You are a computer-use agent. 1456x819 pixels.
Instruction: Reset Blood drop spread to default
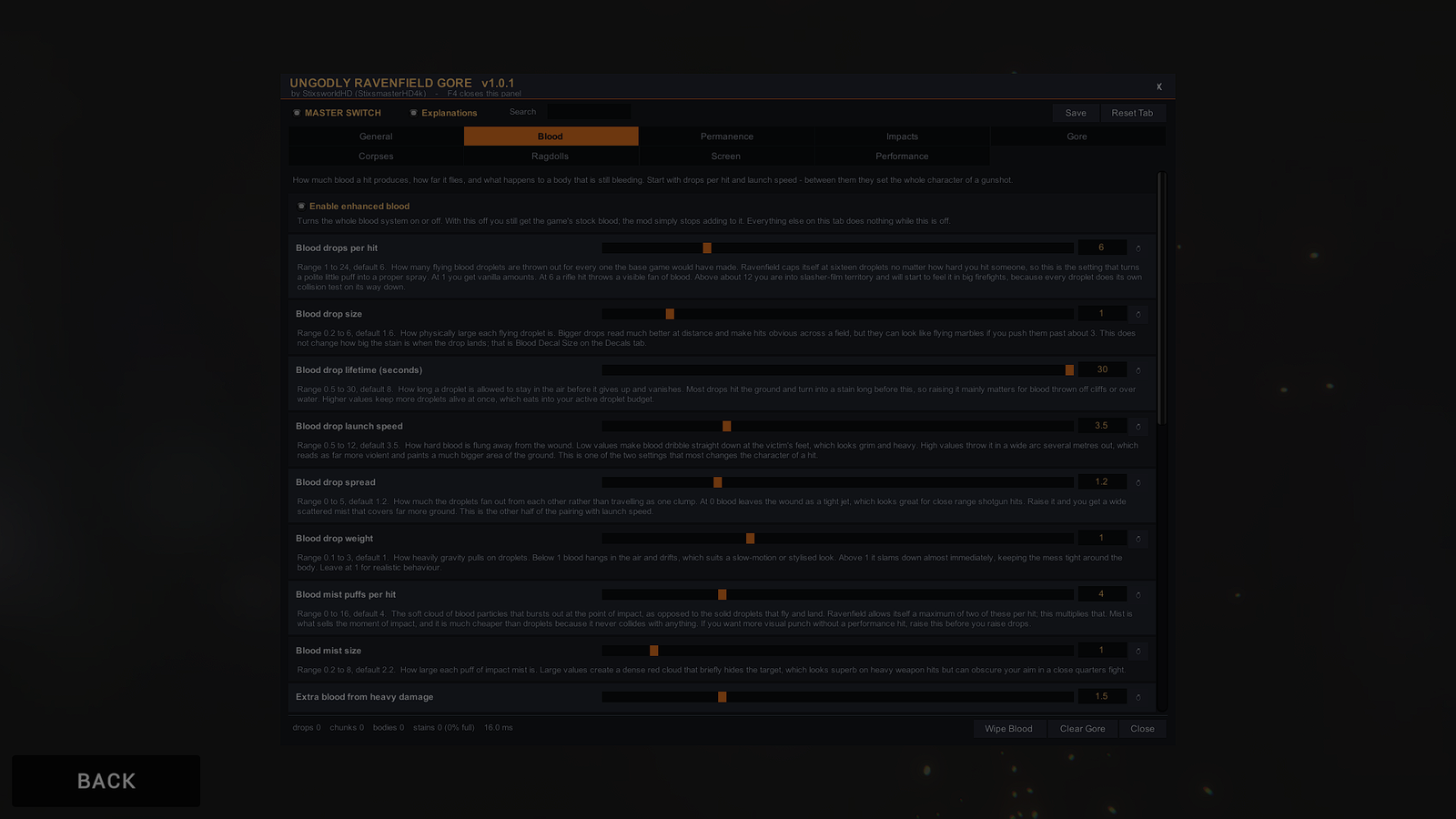click(1137, 482)
